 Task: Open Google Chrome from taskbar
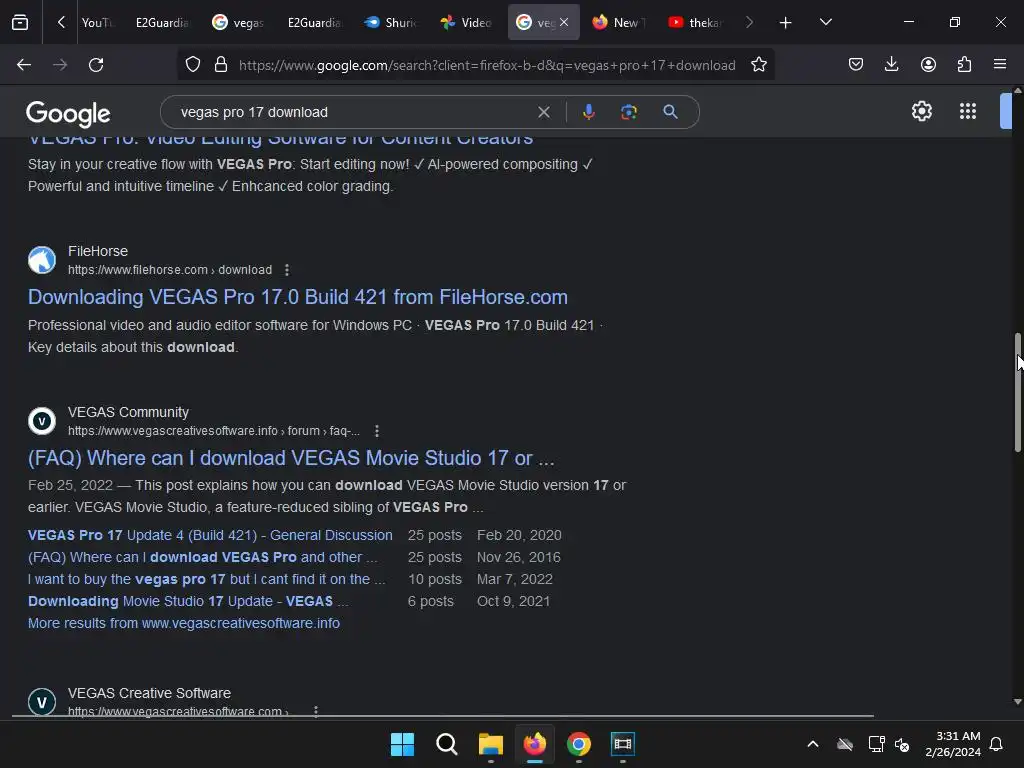coord(579,744)
